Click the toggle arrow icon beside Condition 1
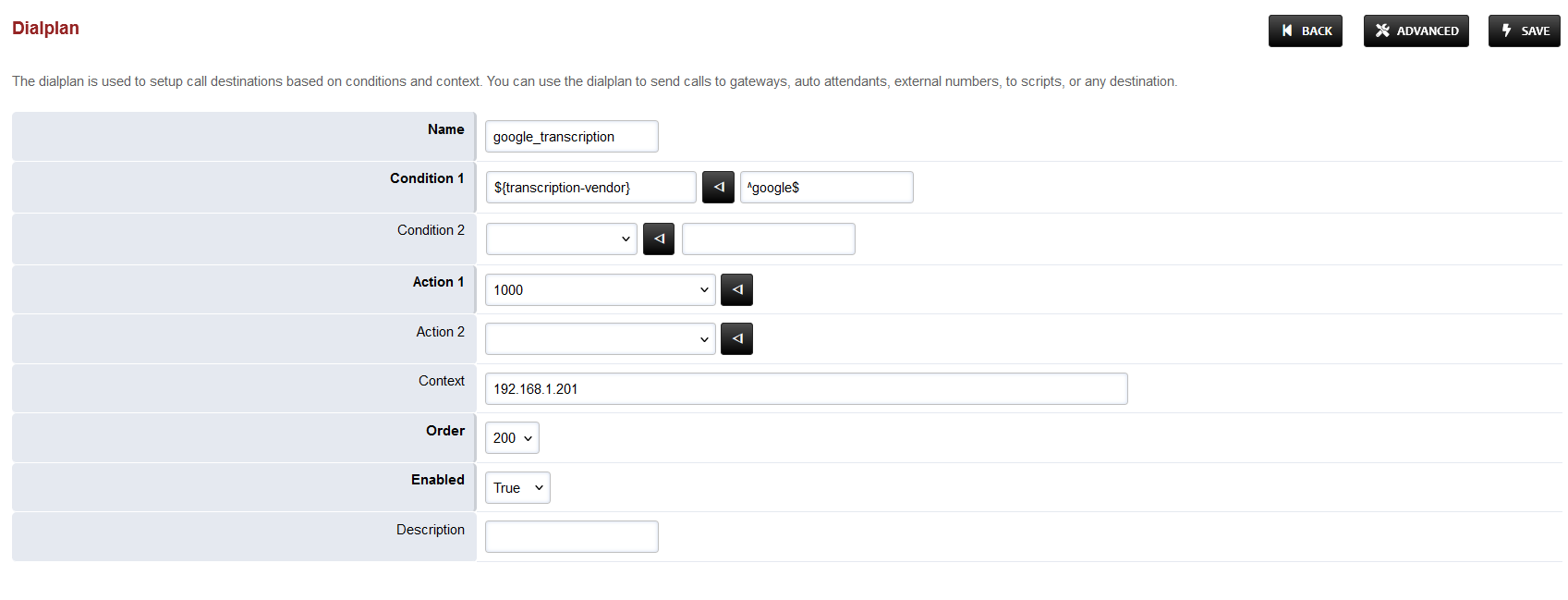The image size is (1568, 600). pos(718,187)
